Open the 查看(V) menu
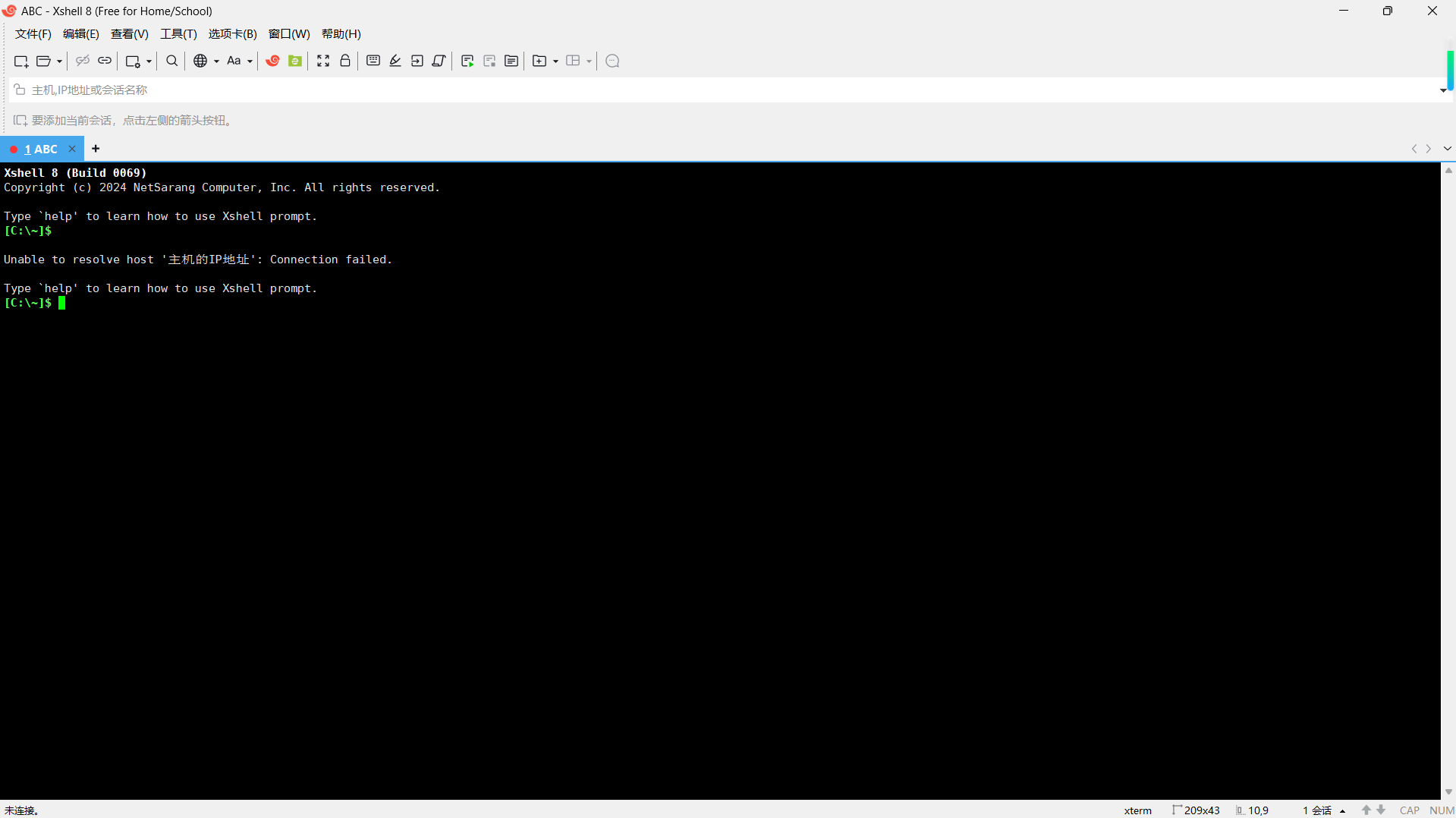This screenshot has width=1456, height=818. (x=130, y=34)
